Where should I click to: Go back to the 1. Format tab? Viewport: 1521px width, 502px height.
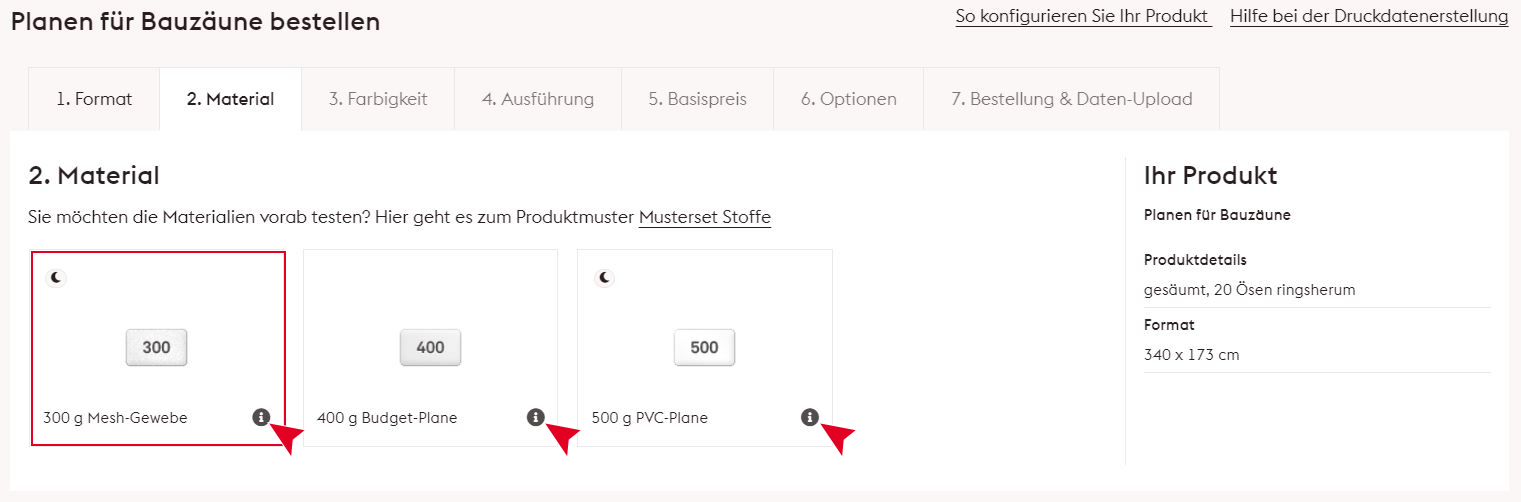point(94,99)
